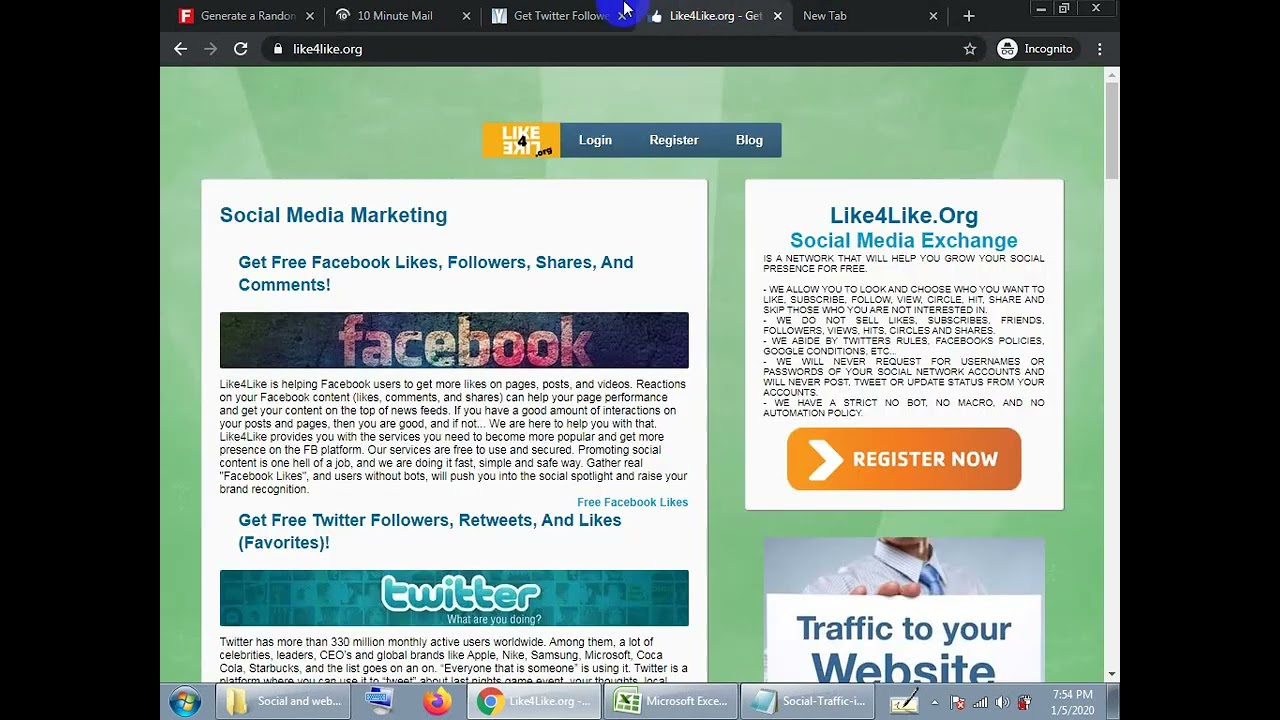Close the 10 Minute Mail tab

466,16
